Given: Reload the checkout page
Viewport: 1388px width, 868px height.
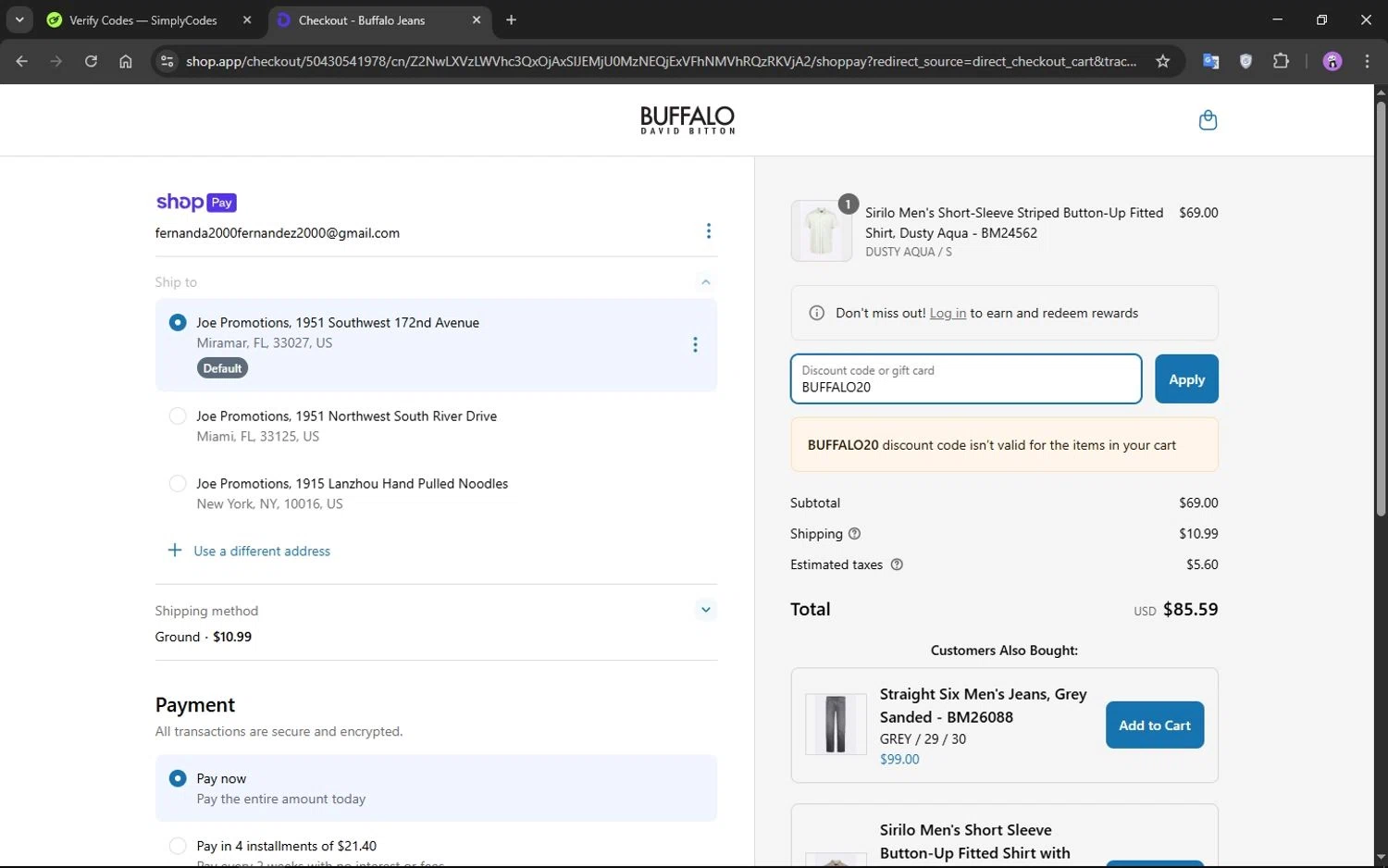Looking at the screenshot, I should pyautogui.click(x=91, y=61).
